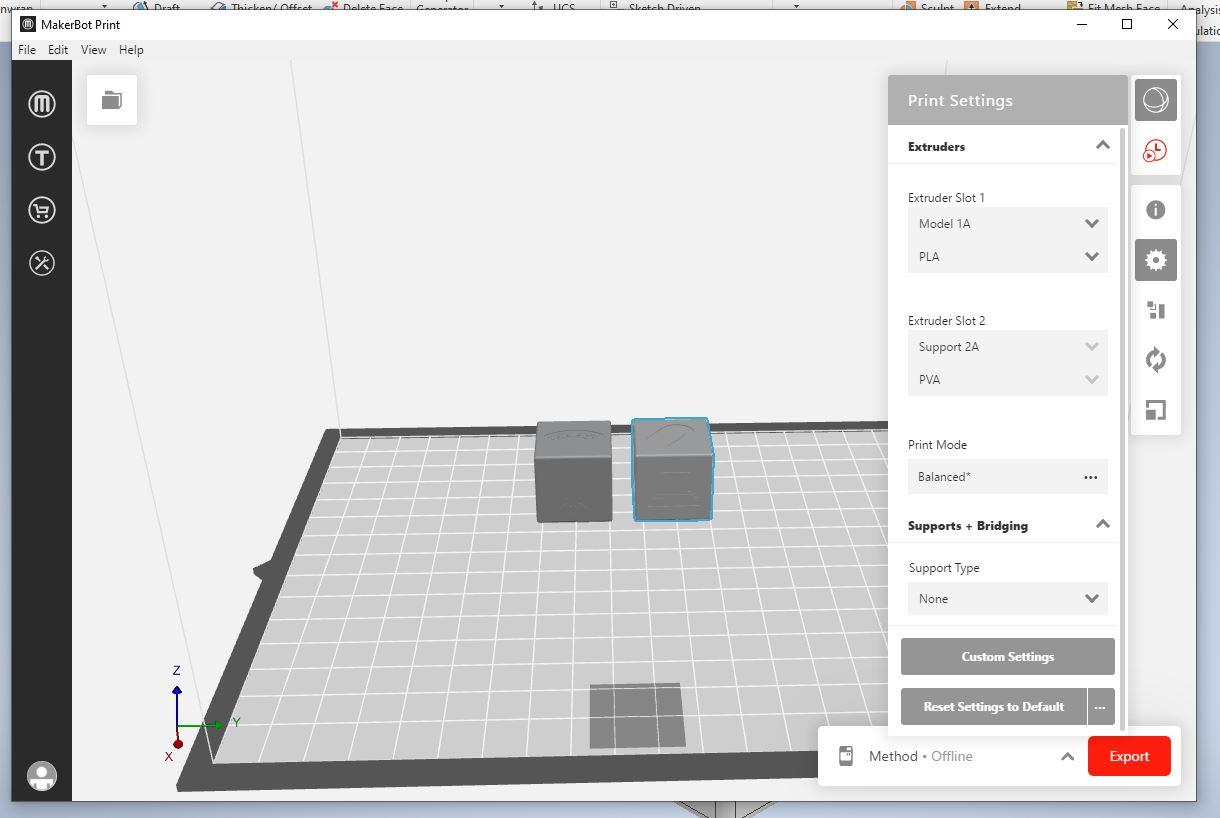Screen dimensions: 1220x818
Task: Click the Extruder Slot 2 label
Action: pos(946,321)
